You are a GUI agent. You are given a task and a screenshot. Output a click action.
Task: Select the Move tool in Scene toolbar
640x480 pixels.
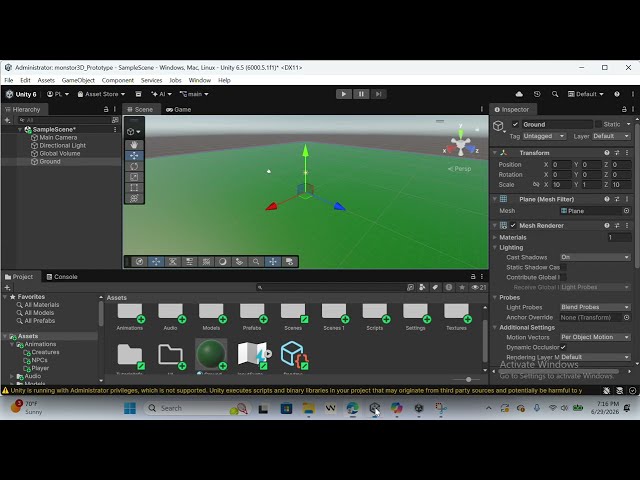(134, 156)
